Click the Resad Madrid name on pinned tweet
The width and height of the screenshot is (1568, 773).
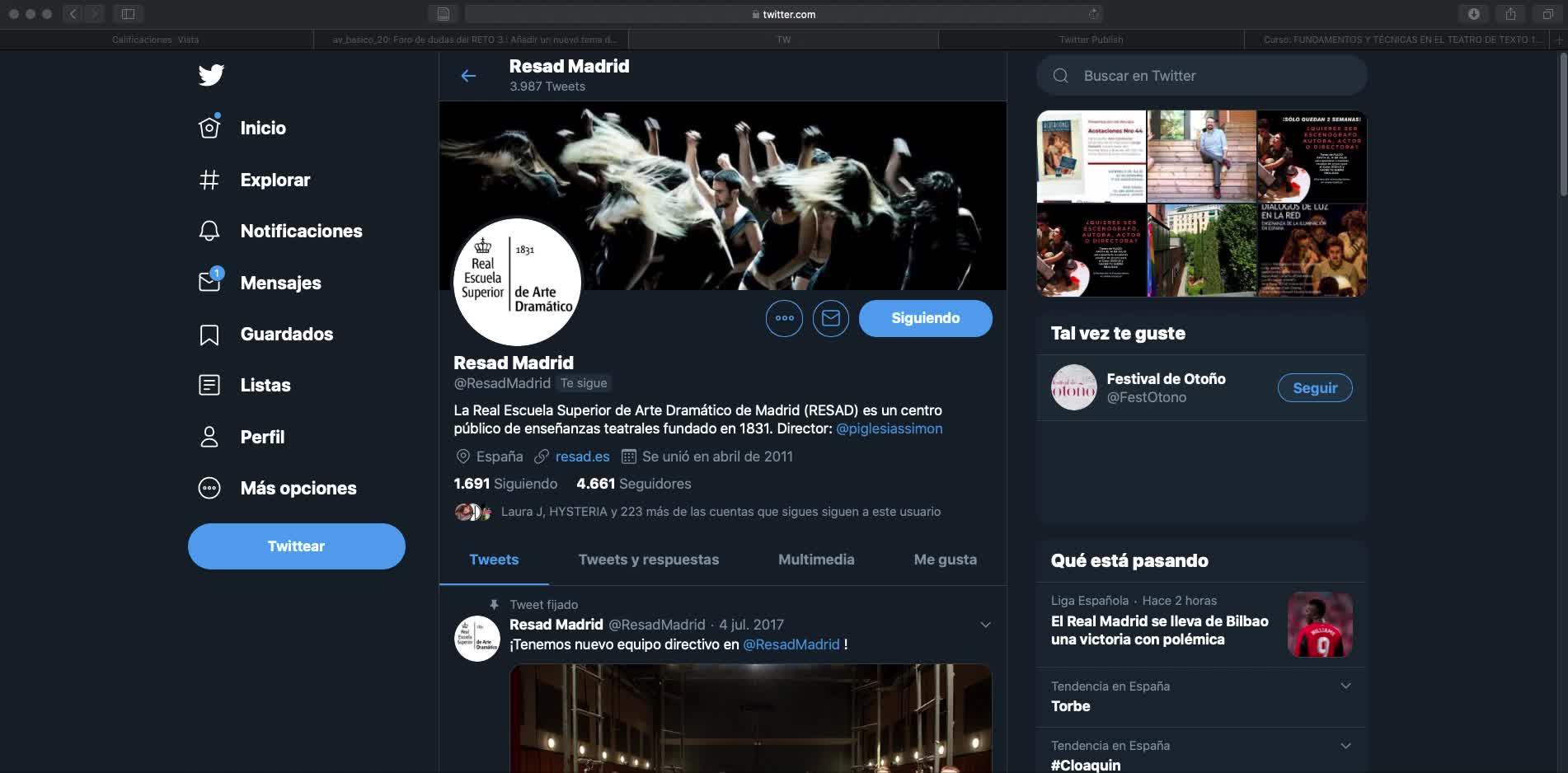[x=556, y=625]
